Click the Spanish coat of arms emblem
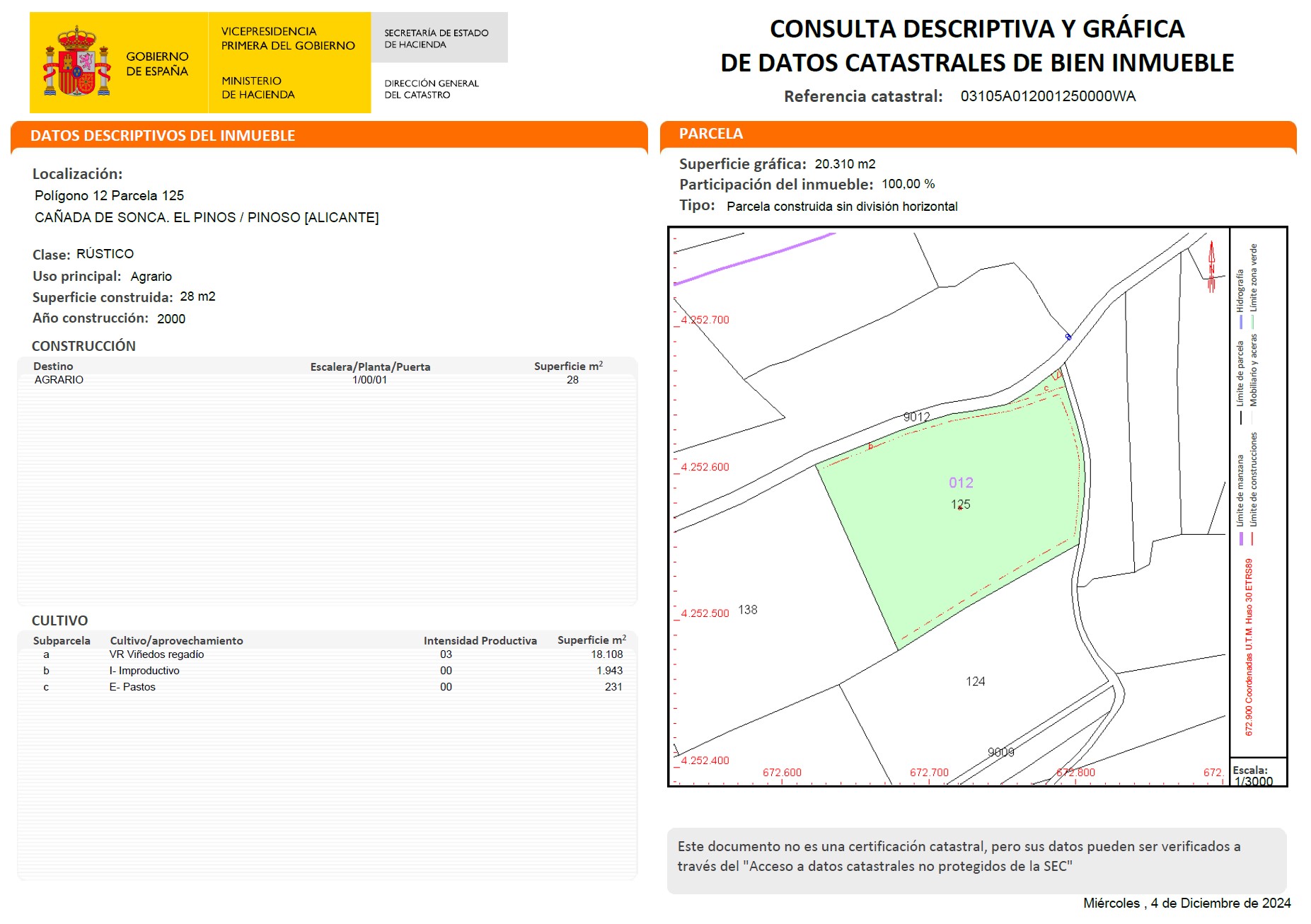1311x924 pixels. (x=76, y=62)
